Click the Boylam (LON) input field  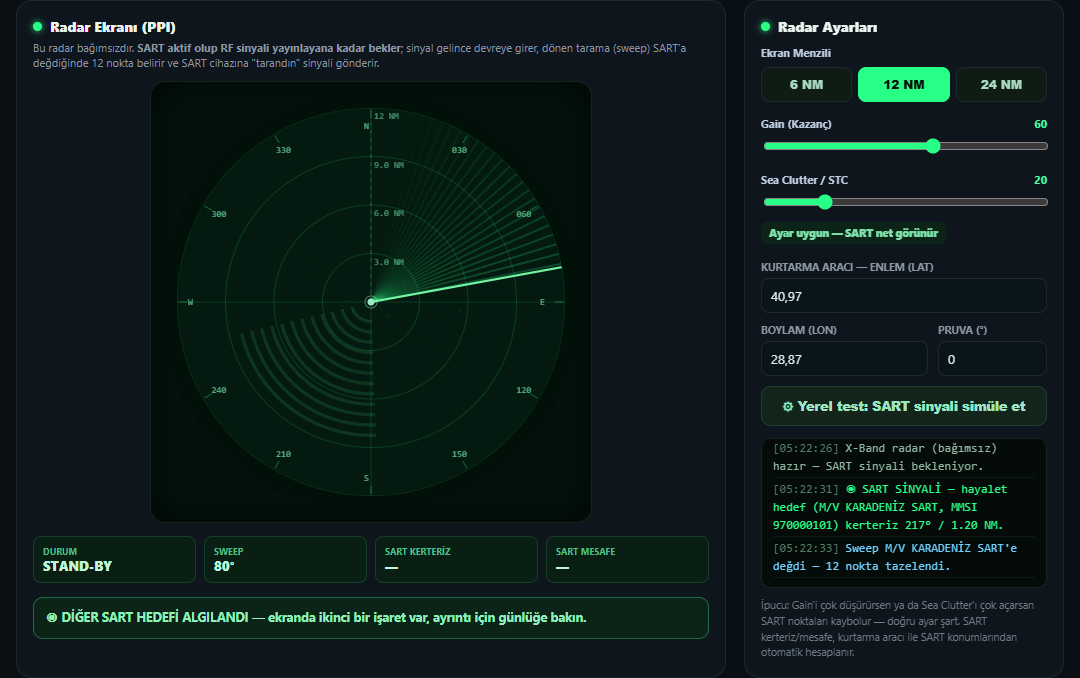(844, 359)
